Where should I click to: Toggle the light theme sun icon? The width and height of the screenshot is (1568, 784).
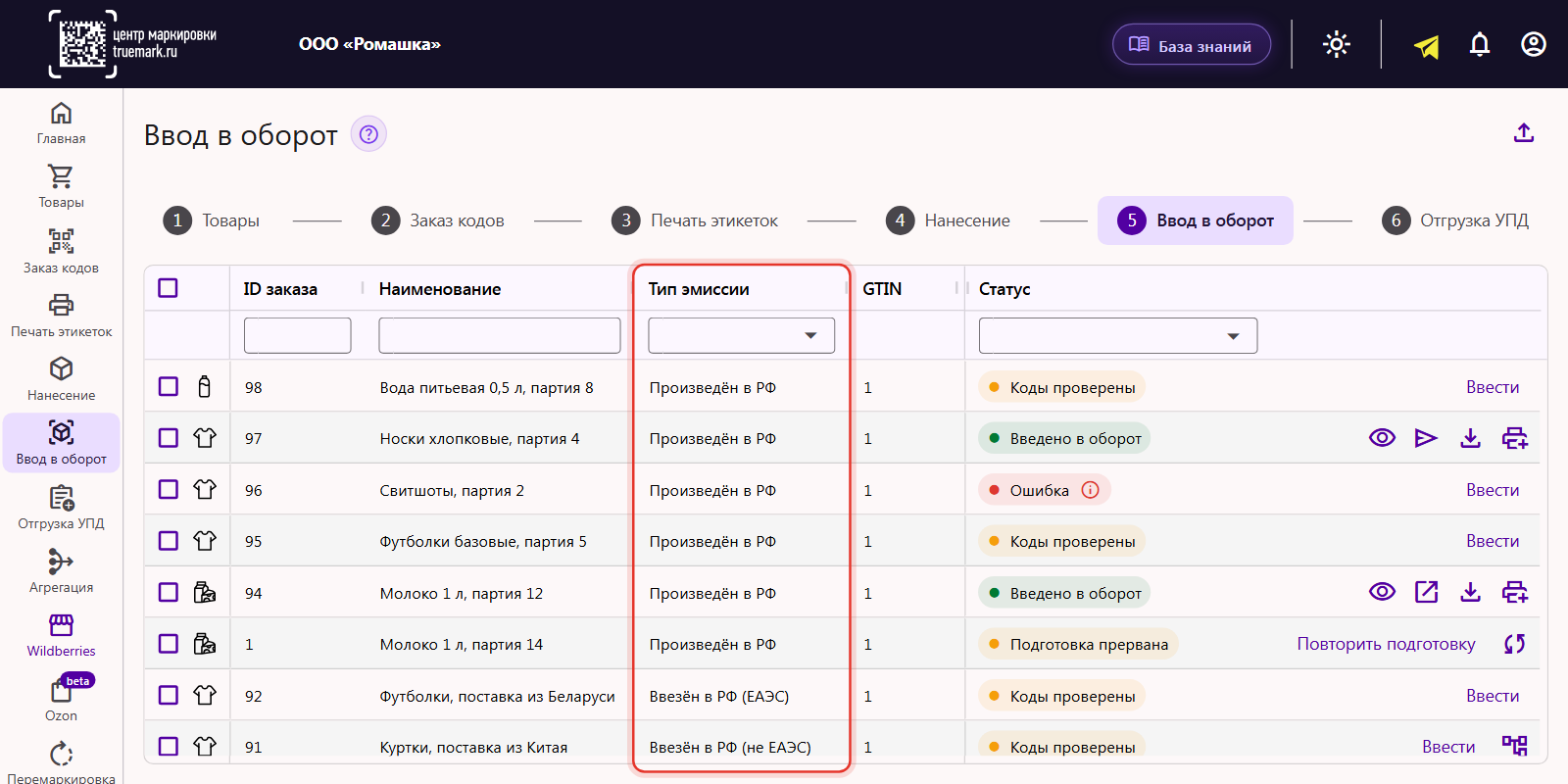click(x=1337, y=45)
